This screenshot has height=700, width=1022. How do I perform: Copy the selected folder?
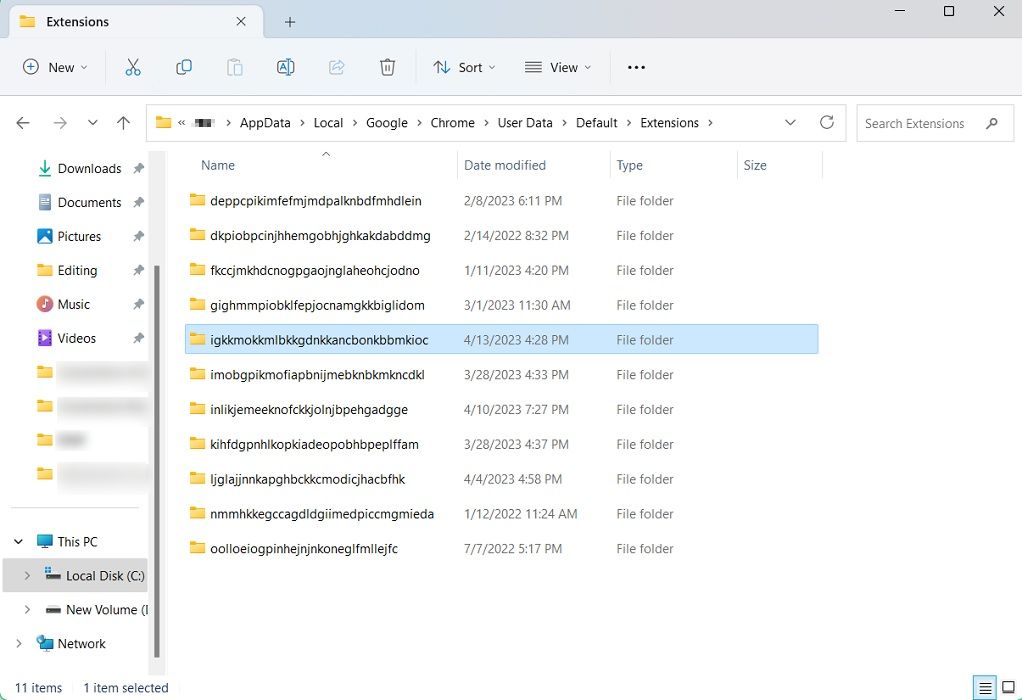coord(184,67)
